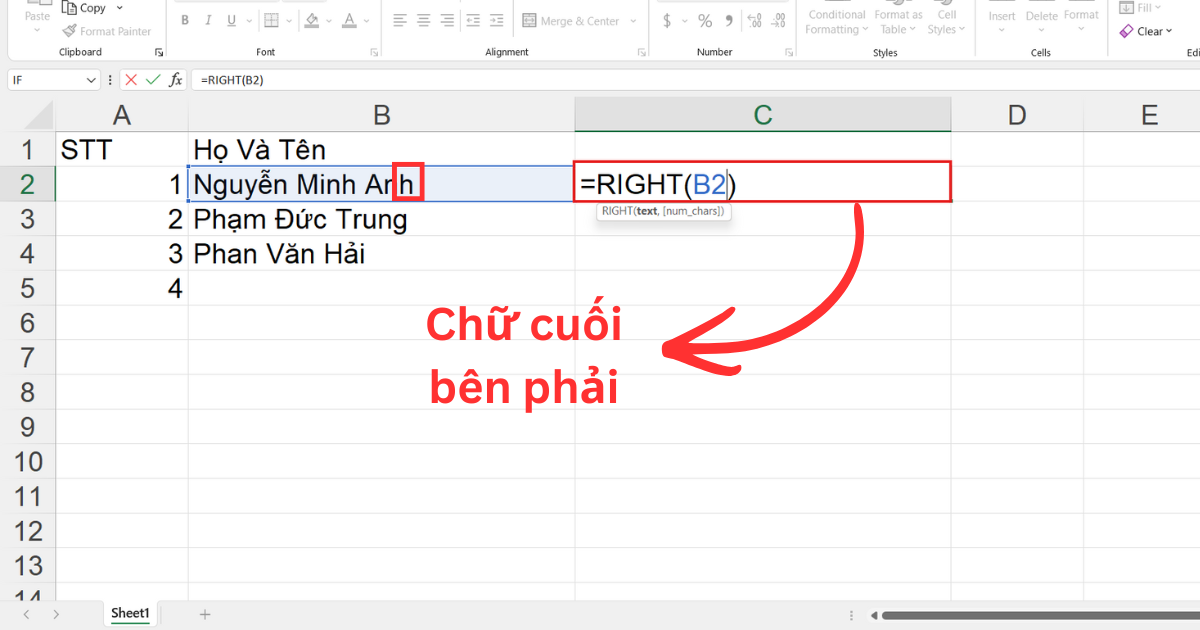
Task: Click the Copy icon
Action: [68, 7]
